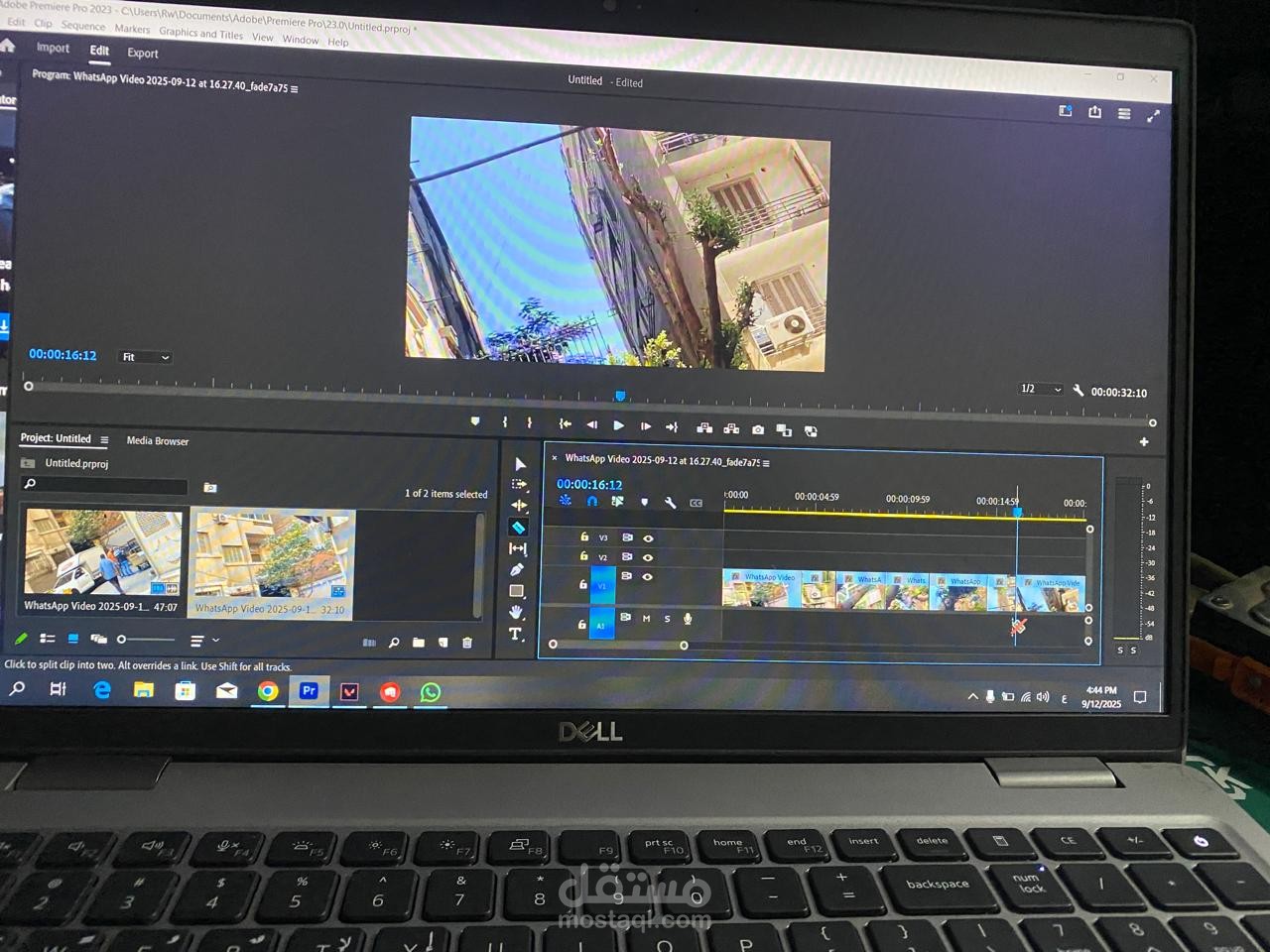Switch to the Export tab

(143, 53)
